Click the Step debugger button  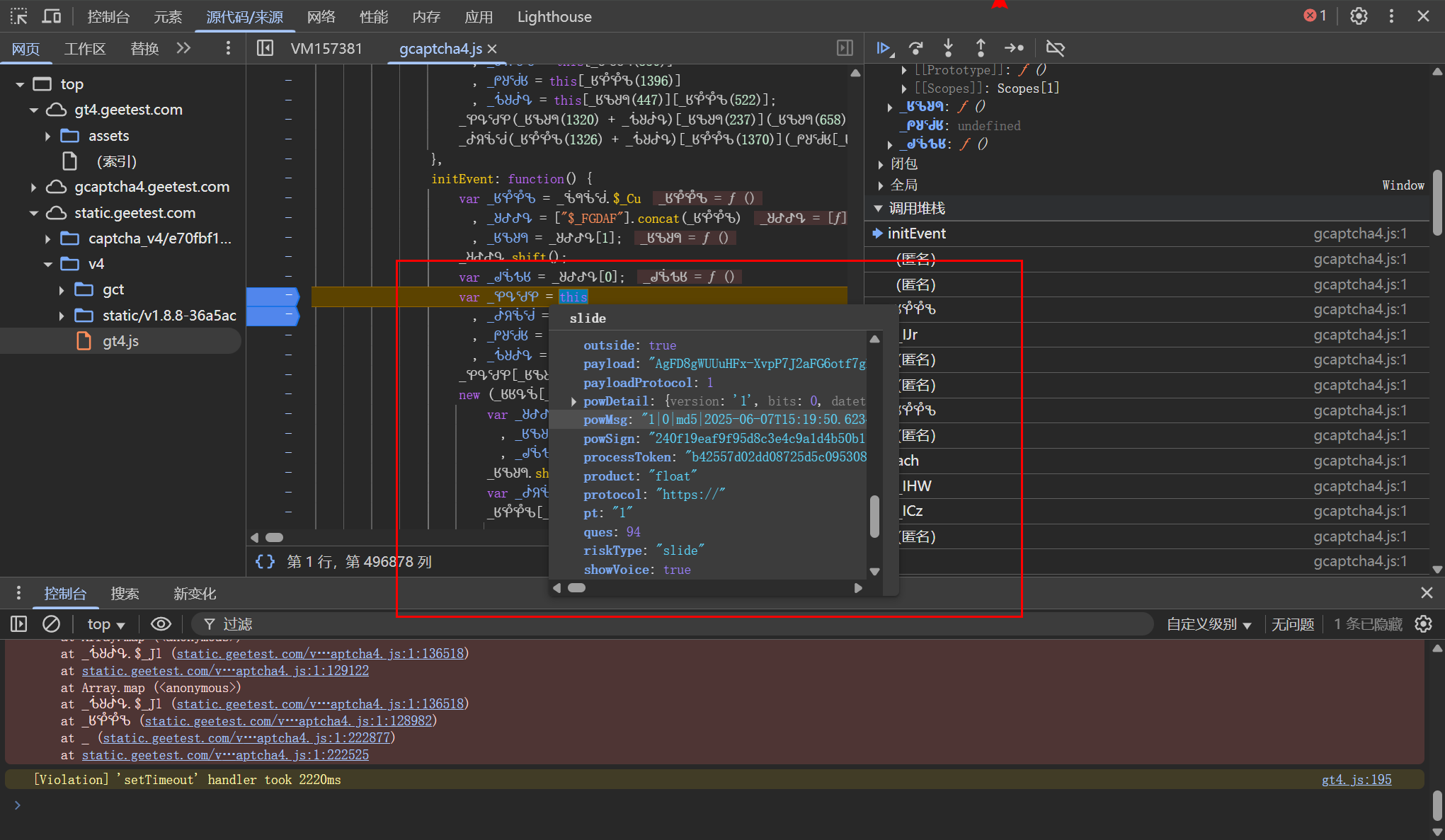(1014, 48)
